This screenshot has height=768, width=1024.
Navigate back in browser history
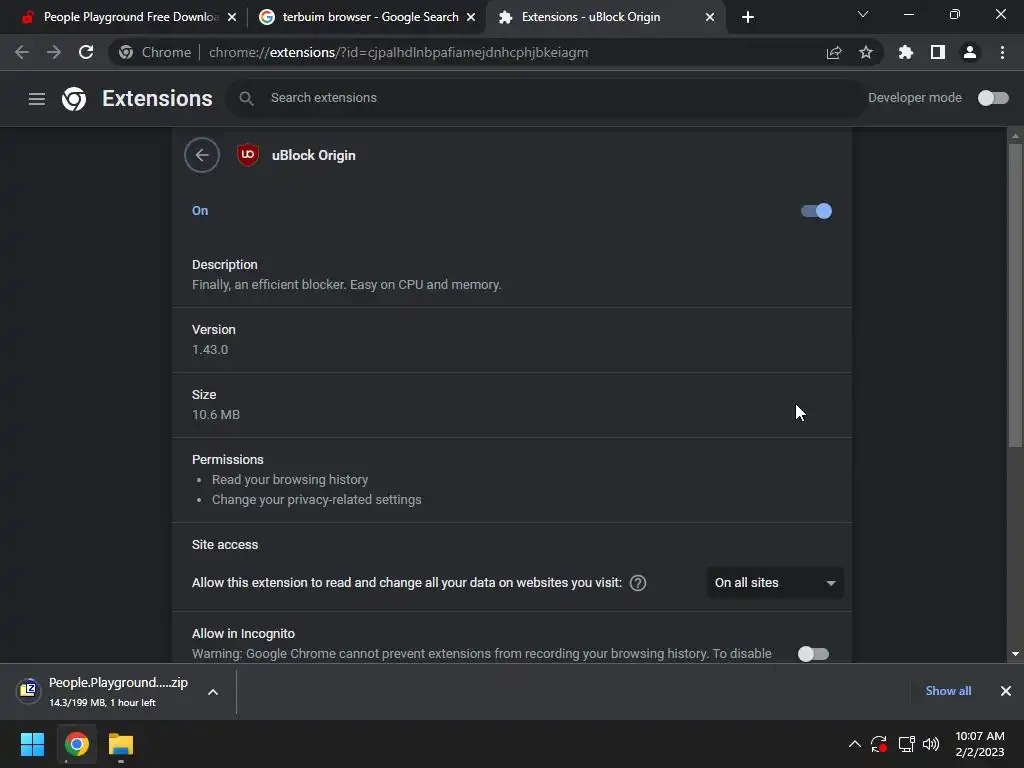point(22,52)
